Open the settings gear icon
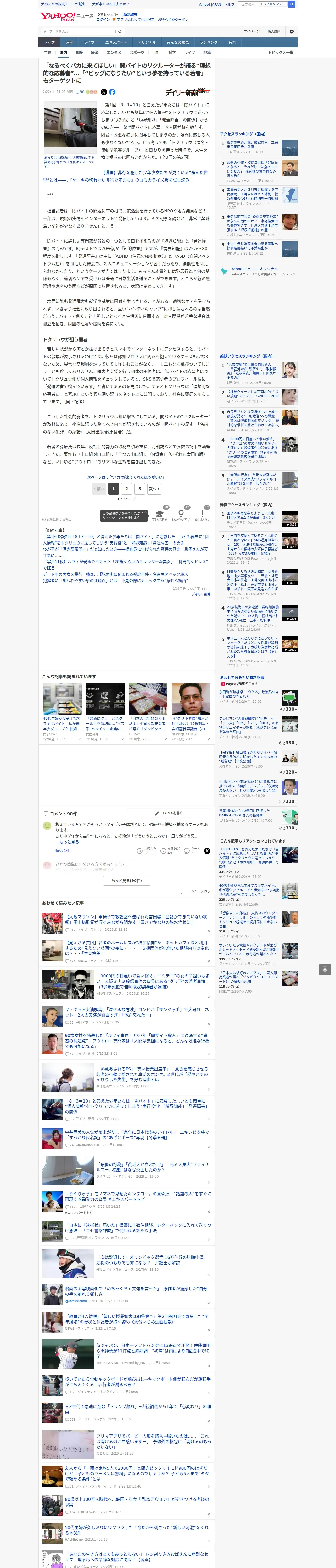 pos(292,31)
